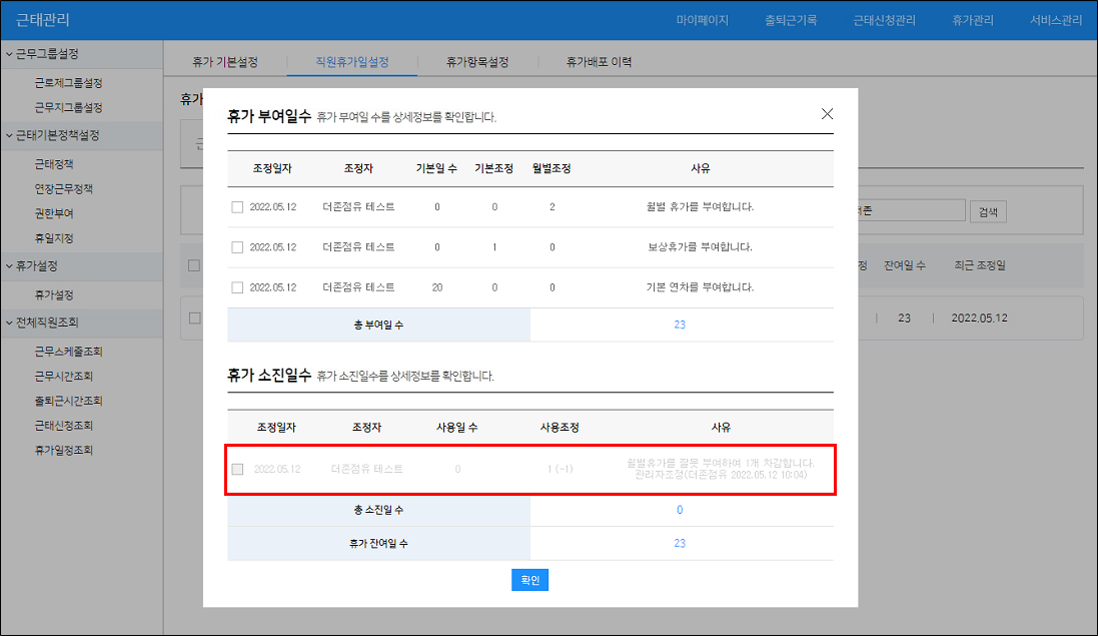Open 서비스관리 from the top menu
Screen dimensions: 1098x636
[1055, 21]
